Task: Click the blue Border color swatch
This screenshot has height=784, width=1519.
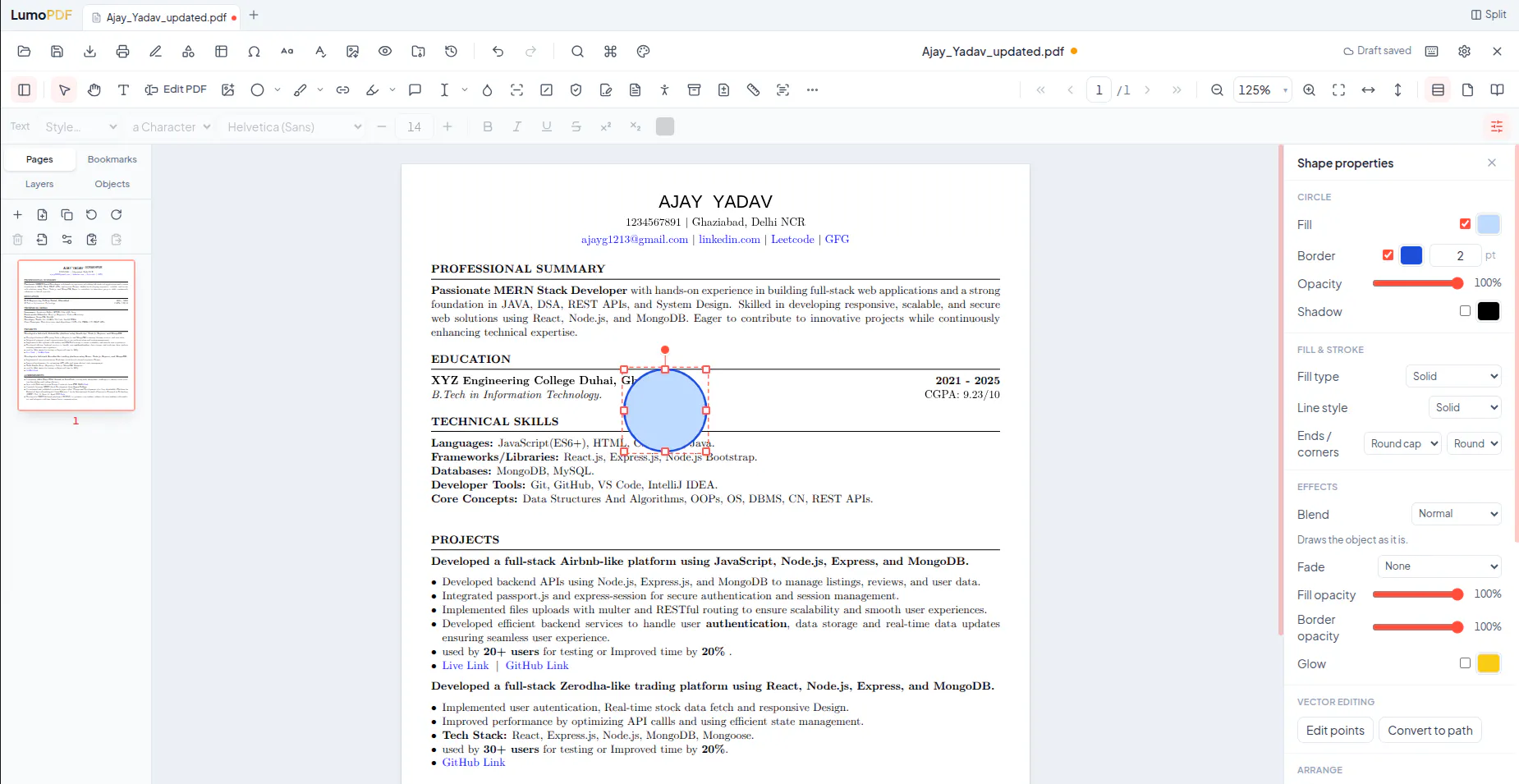Action: pos(1411,255)
